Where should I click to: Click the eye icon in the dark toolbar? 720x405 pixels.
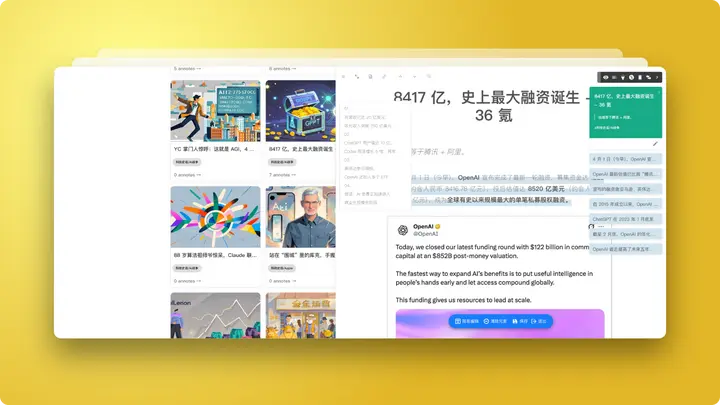[x=605, y=77]
